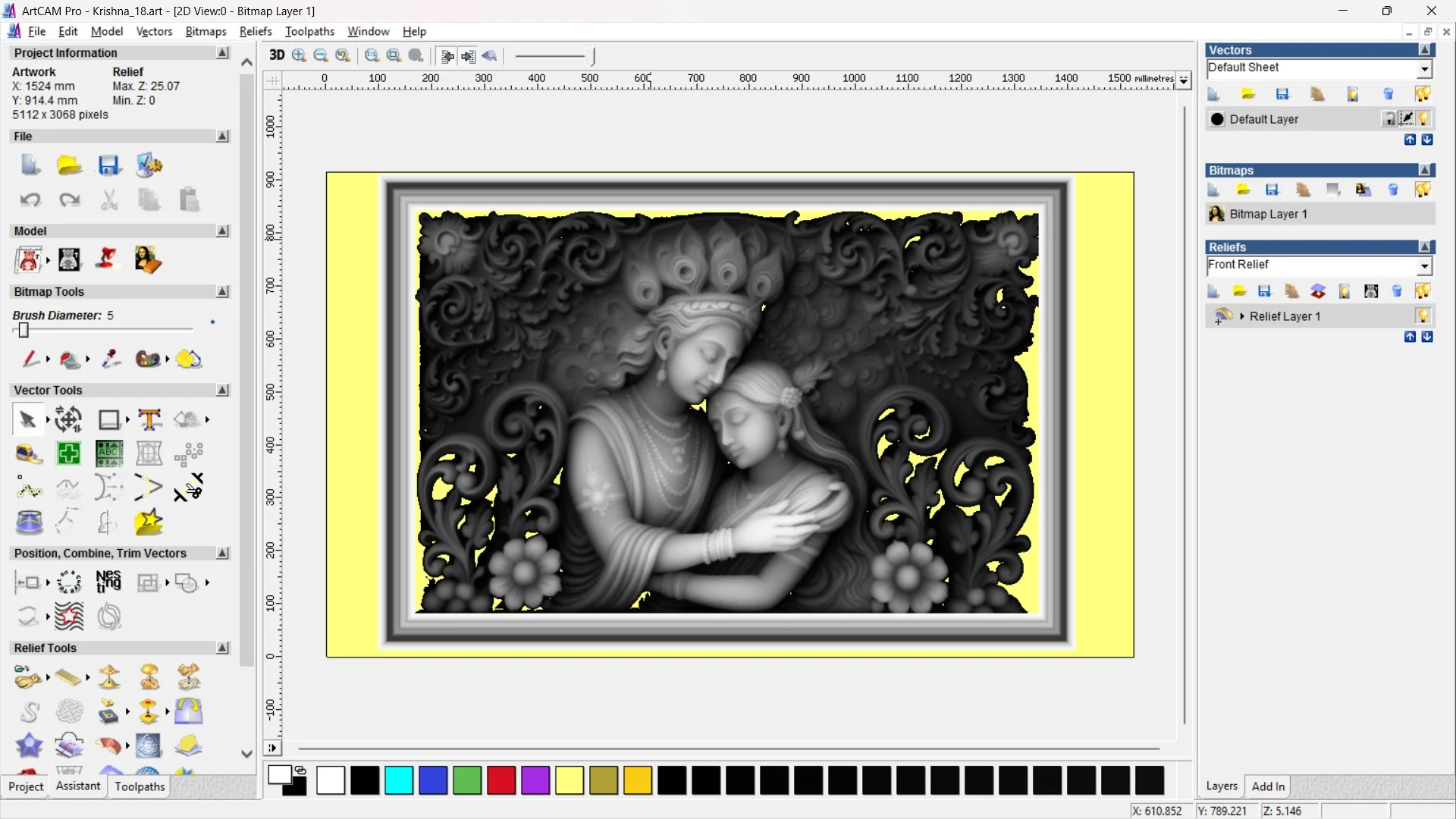1456x819 pixels.
Task: Open the Default Sheet dropdown
Action: click(x=1424, y=69)
